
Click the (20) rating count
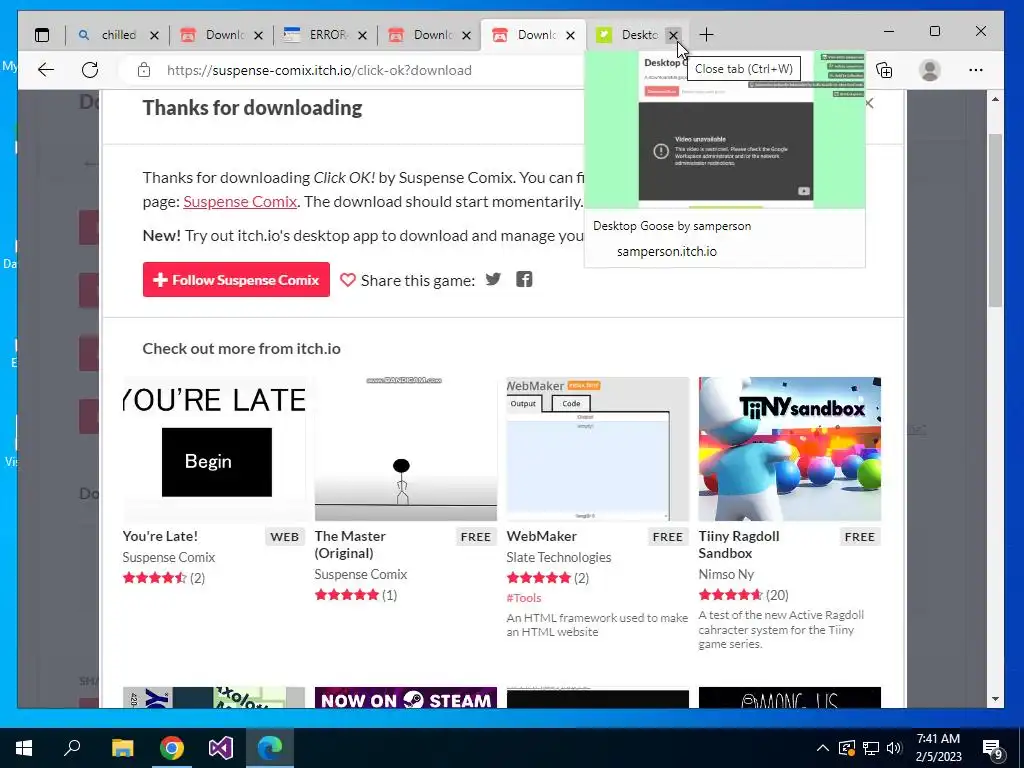click(777, 595)
